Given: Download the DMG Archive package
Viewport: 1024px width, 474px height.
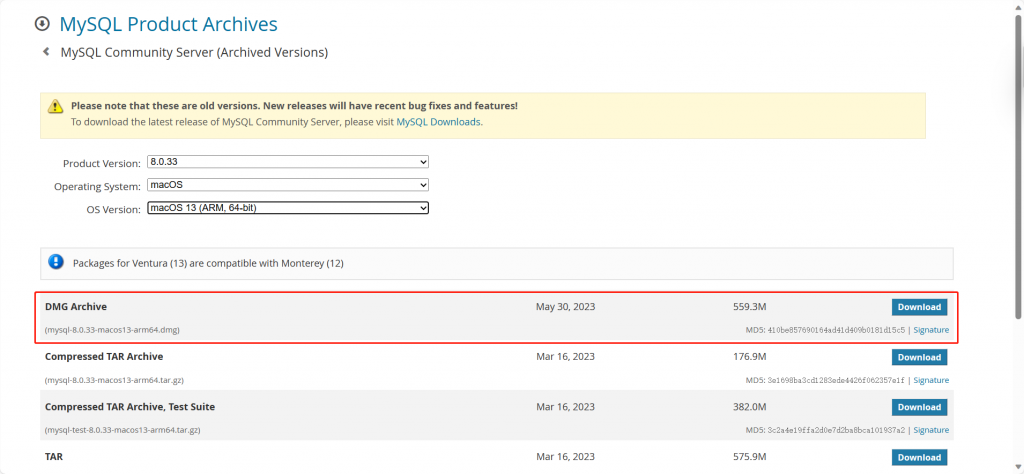Looking at the screenshot, I should pyautogui.click(x=919, y=307).
